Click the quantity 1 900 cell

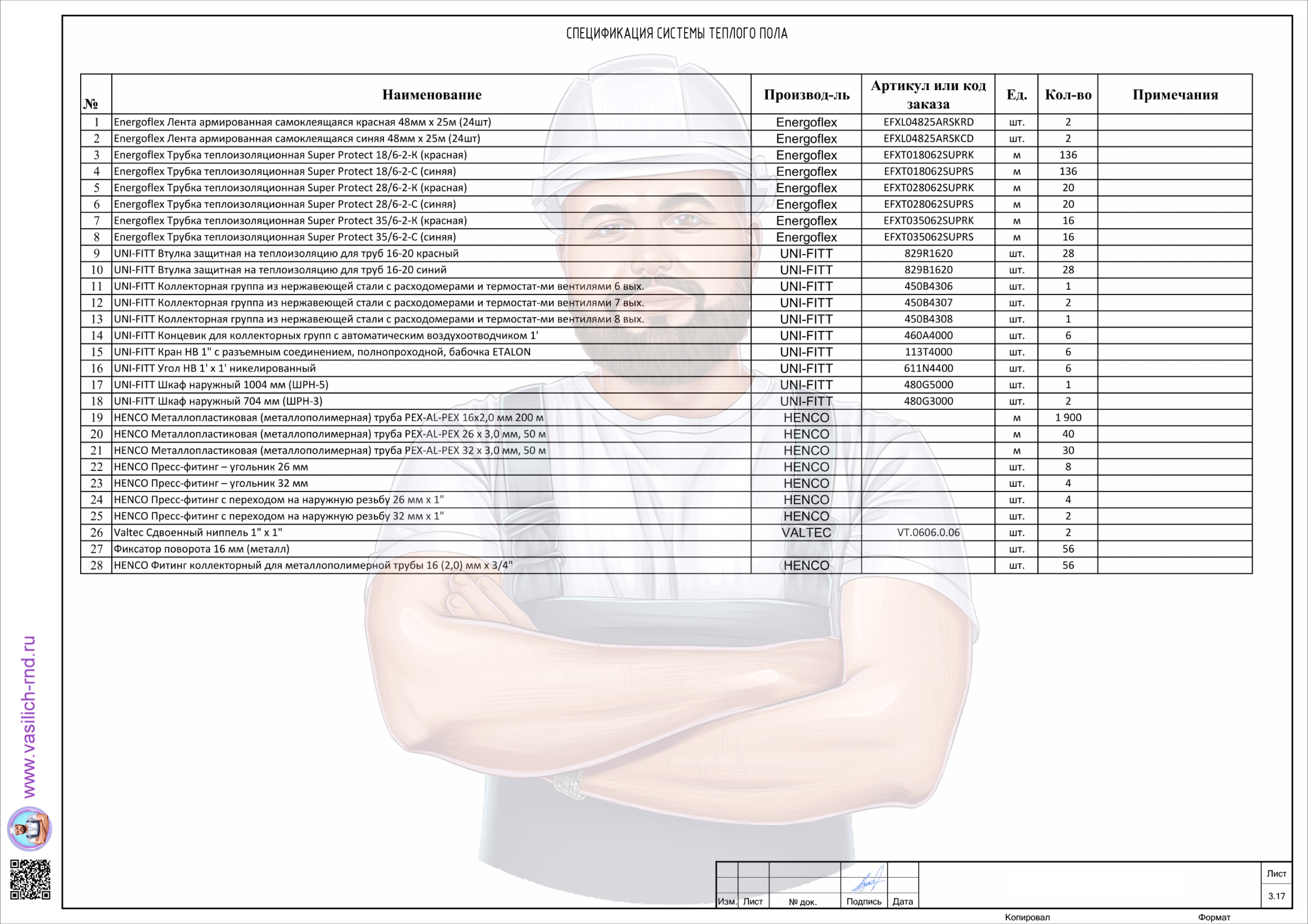tap(1068, 417)
